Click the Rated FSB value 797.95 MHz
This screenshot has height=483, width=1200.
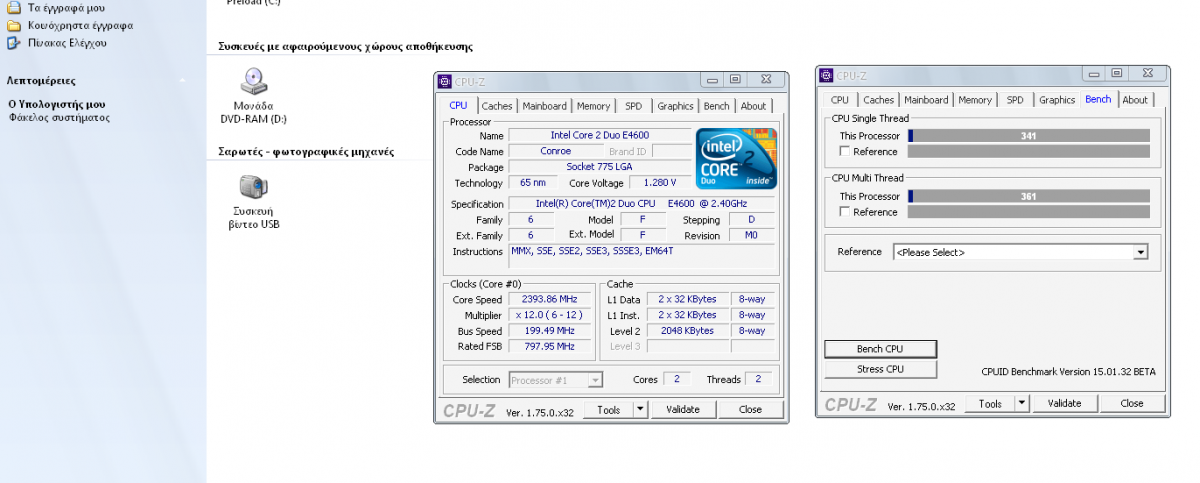(x=549, y=346)
